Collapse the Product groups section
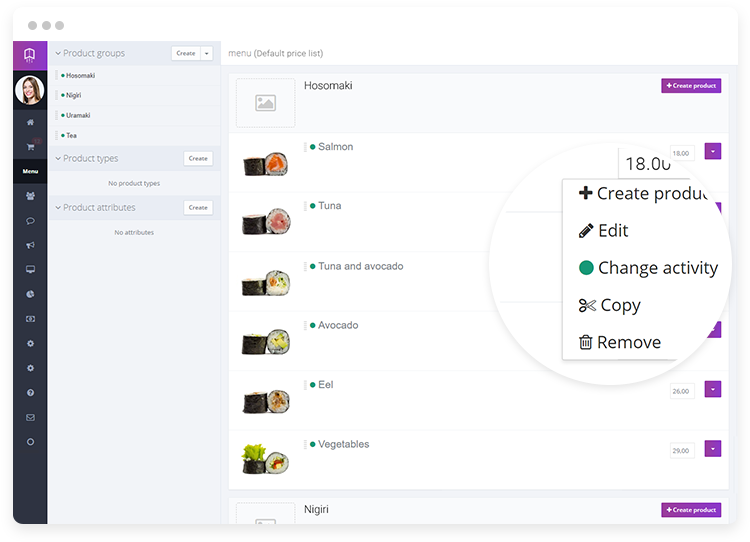 [x=58, y=53]
